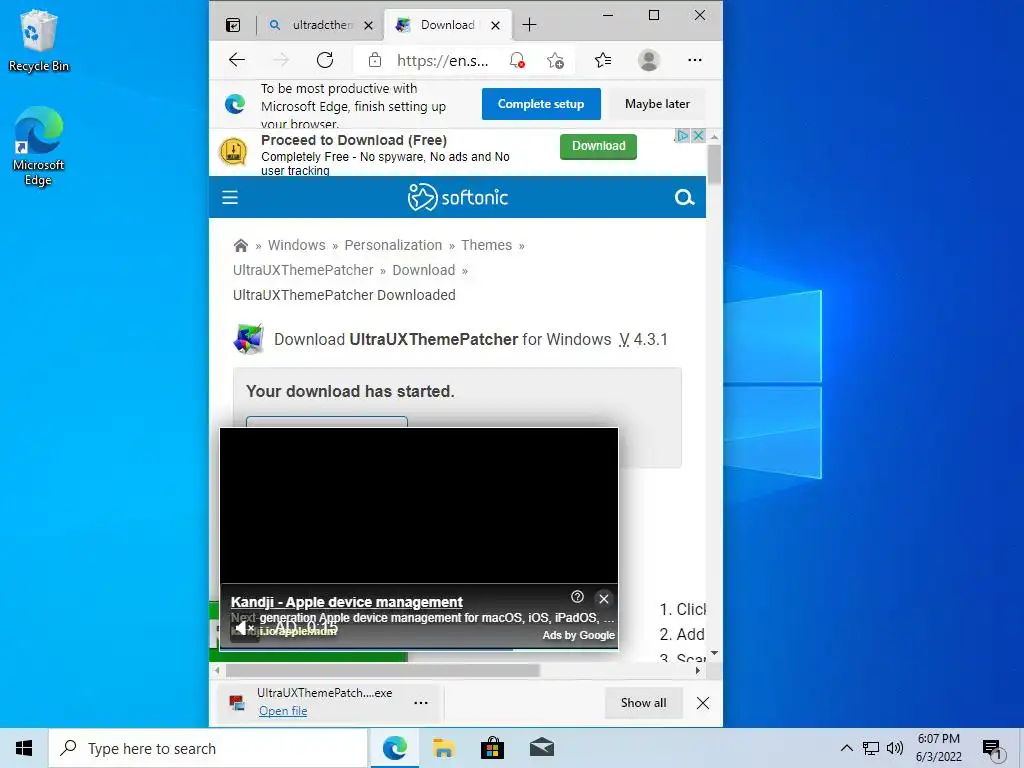1024x768 pixels.
Task: Click the vertical page scrollbar thumb
Action: coord(714,164)
